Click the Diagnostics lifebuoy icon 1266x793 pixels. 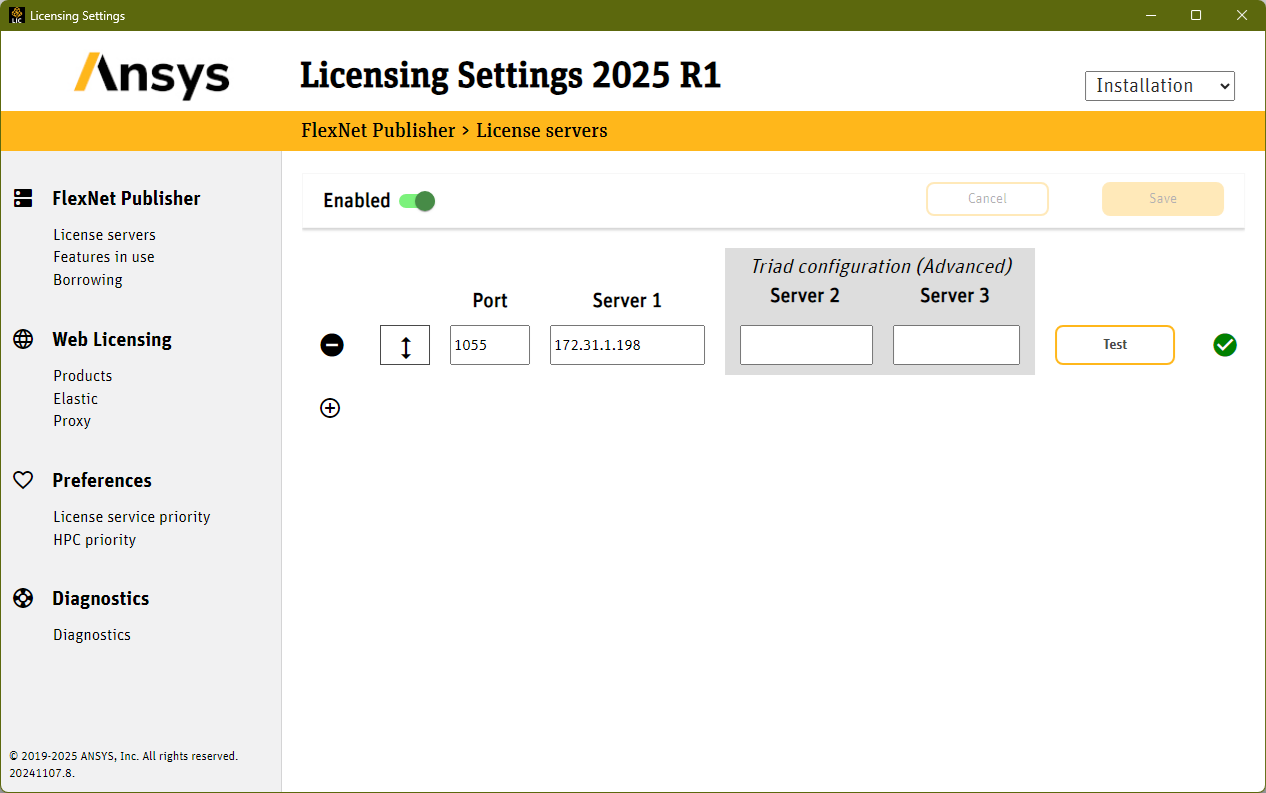point(23,598)
